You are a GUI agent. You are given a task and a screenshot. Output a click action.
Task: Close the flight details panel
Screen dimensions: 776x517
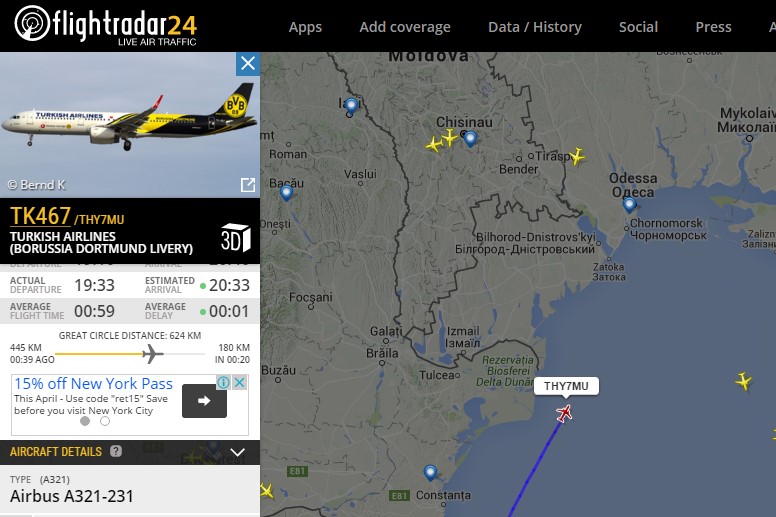coord(247,63)
